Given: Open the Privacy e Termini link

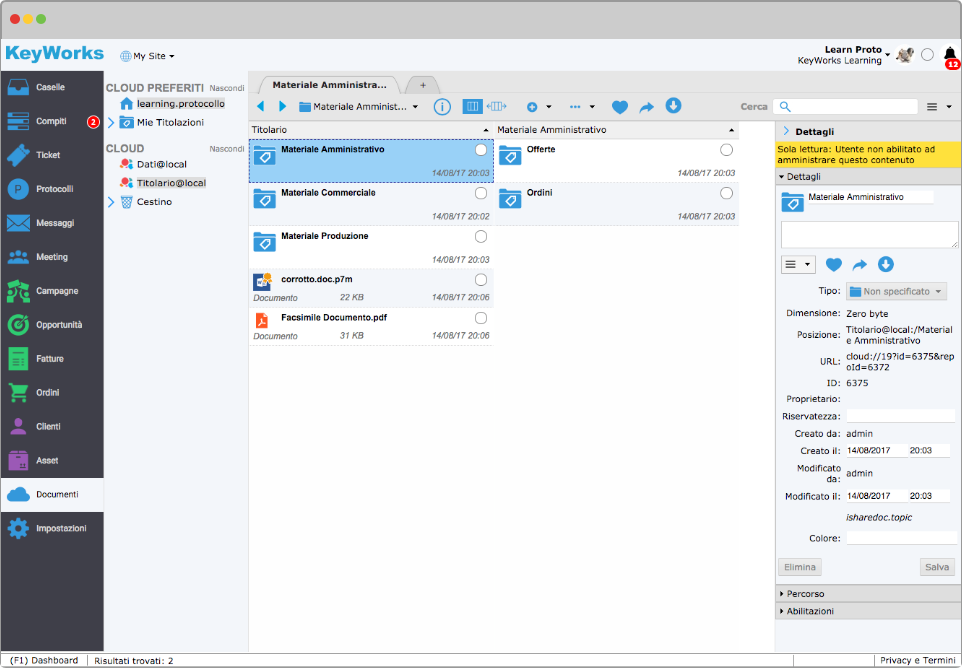Looking at the screenshot, I should [x=918, y=661].
